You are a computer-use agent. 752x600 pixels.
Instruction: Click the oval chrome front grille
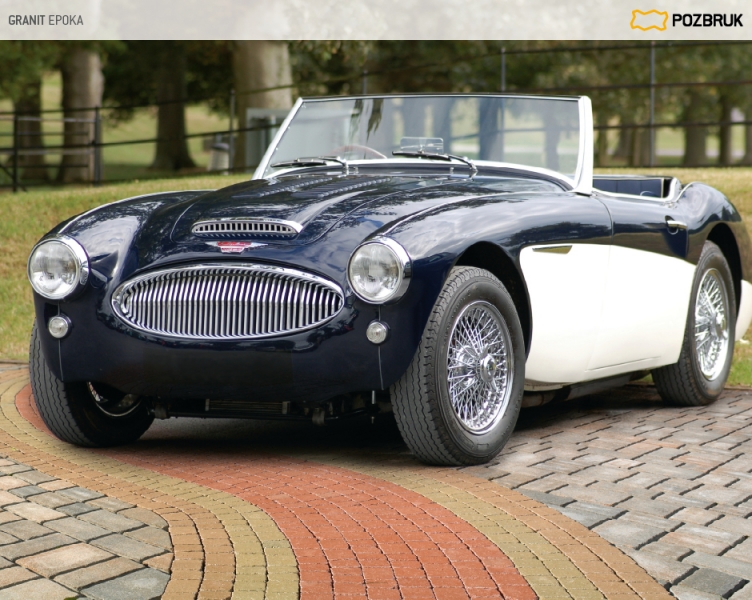click(x=227, y=301)
